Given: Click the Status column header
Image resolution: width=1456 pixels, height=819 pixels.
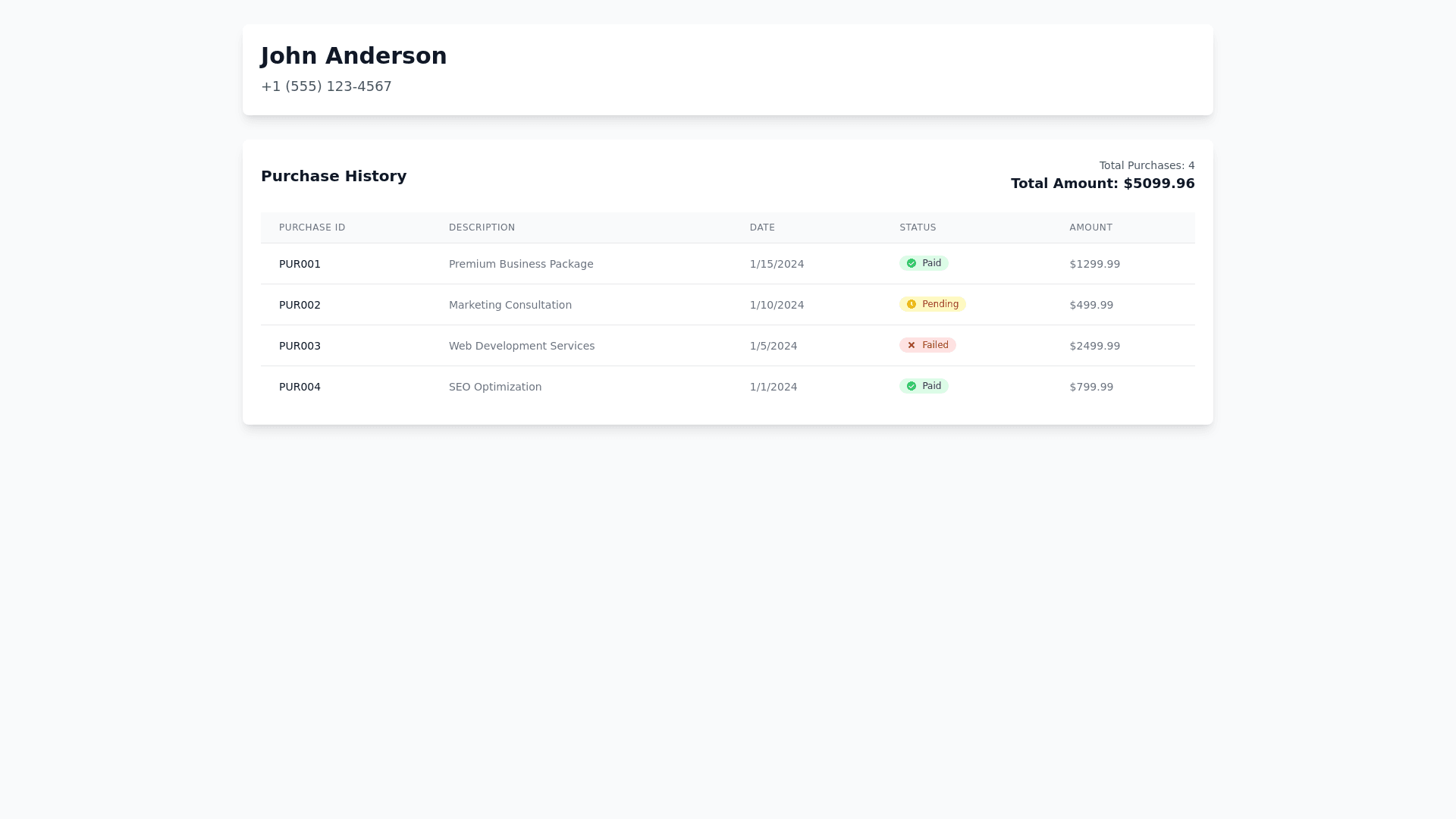Looking at the screenshot, I should tap(918, 227).
